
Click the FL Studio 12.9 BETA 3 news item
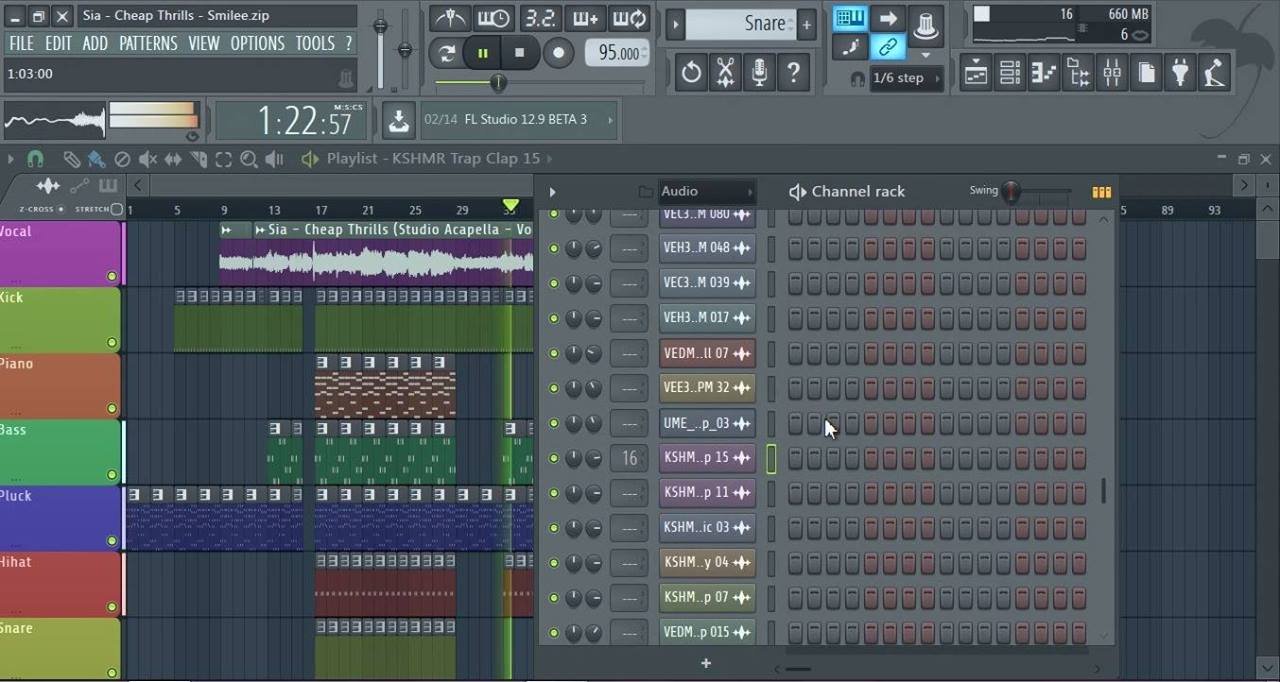[x=518, y=119]
